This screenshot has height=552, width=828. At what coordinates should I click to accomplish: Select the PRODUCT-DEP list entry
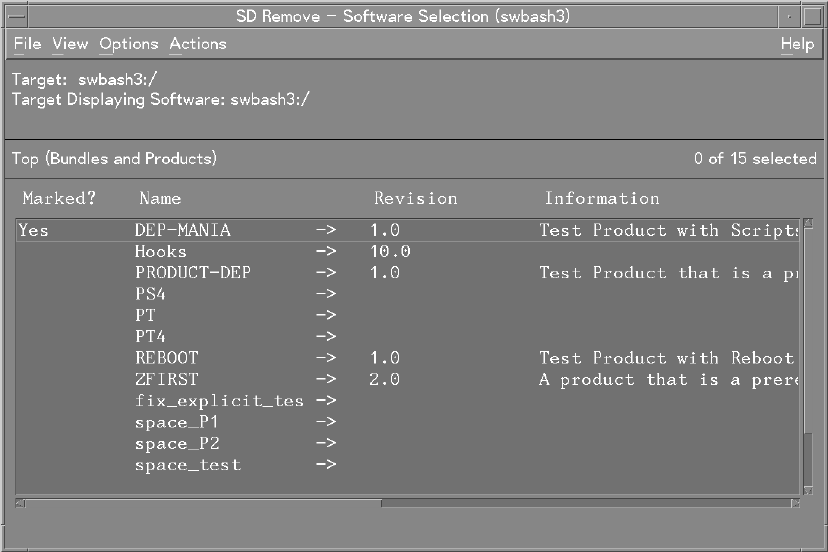(193, 273)
